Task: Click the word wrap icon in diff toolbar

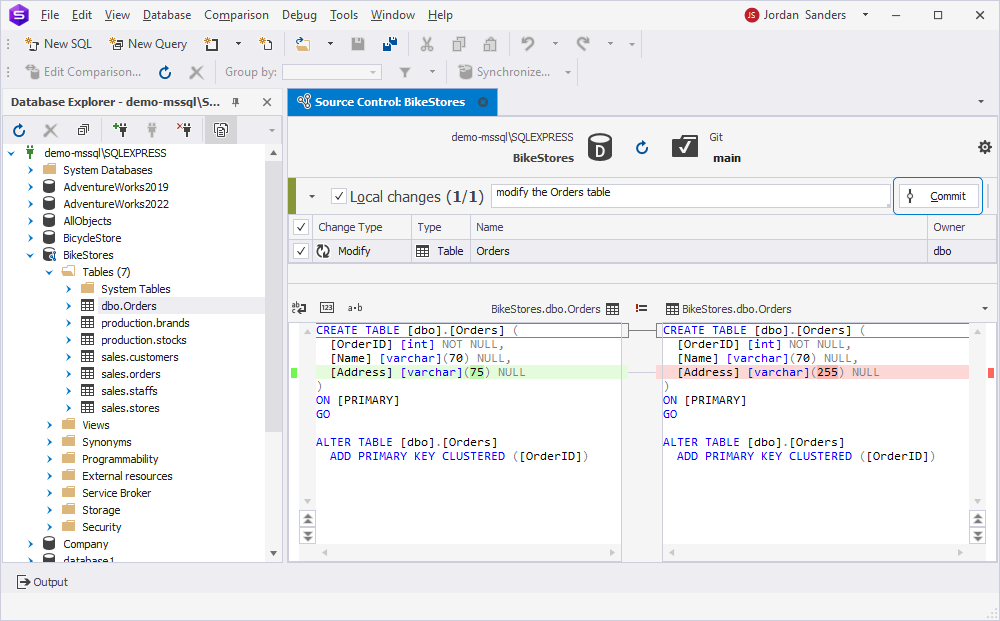Action: [298, 308]
